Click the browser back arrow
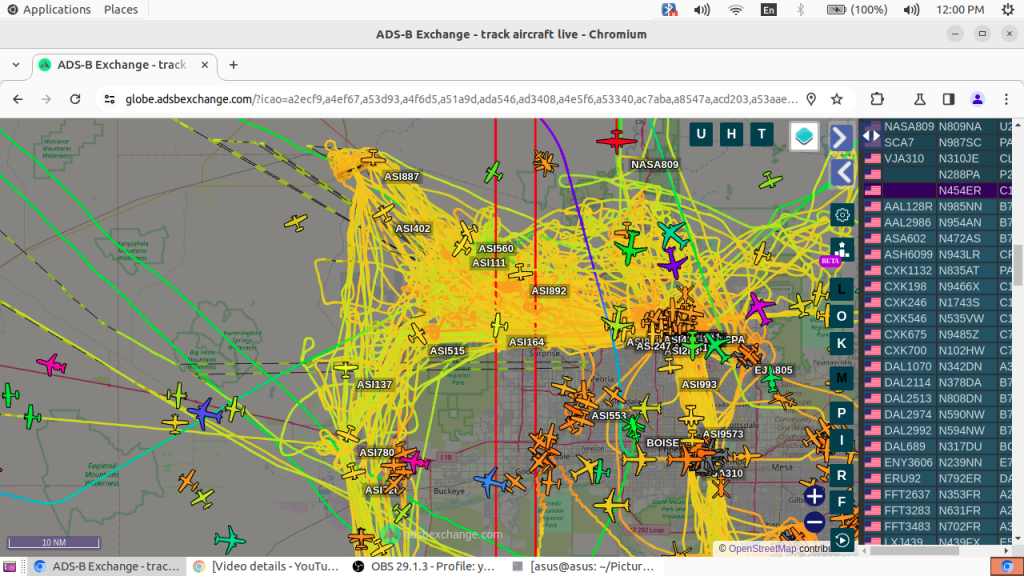This screenshot has width=1024, height=576. pyautogui.click(x=18, y=99)
